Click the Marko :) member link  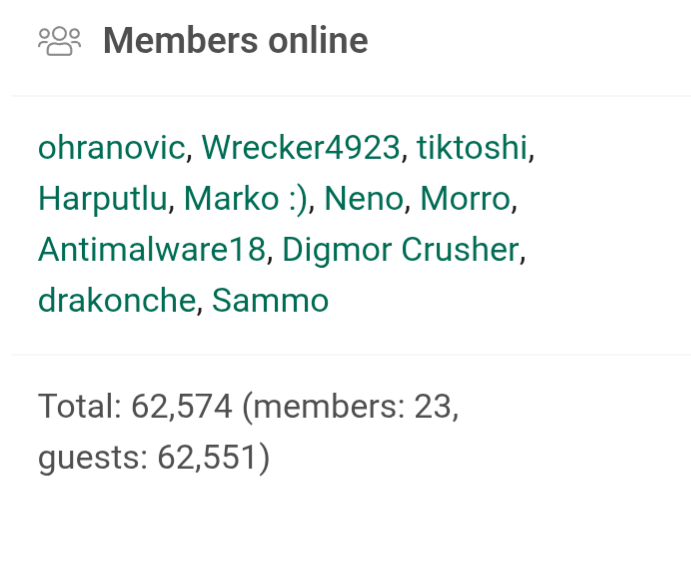[x=246, y=198]
